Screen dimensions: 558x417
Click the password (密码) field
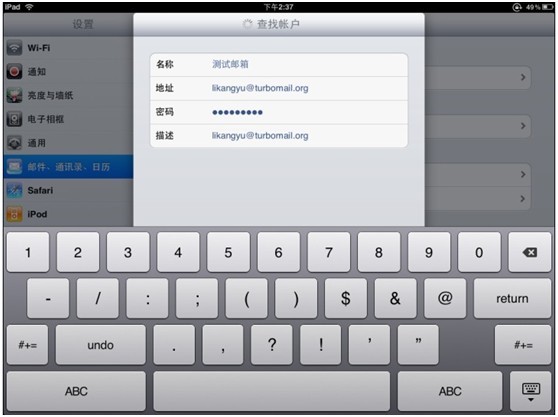tap(279, 112)
